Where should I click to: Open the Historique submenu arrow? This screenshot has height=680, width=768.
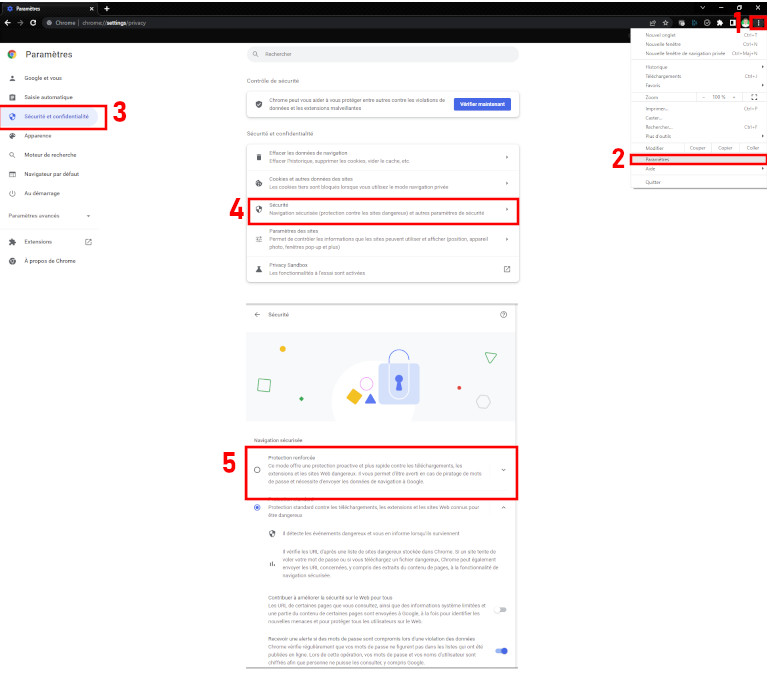[x=762, y=67]
